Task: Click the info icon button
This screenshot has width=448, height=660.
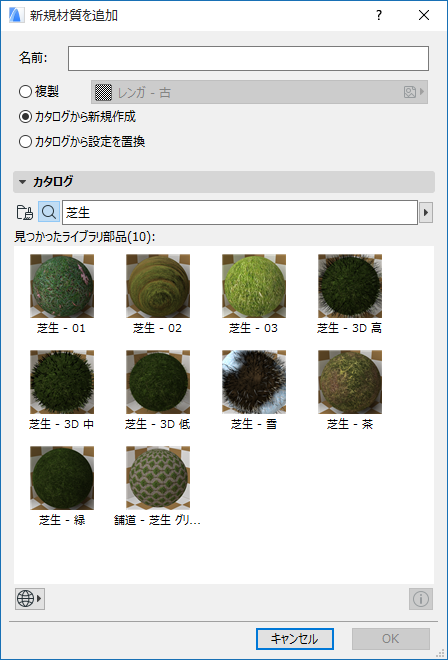Action: (421, 599)
